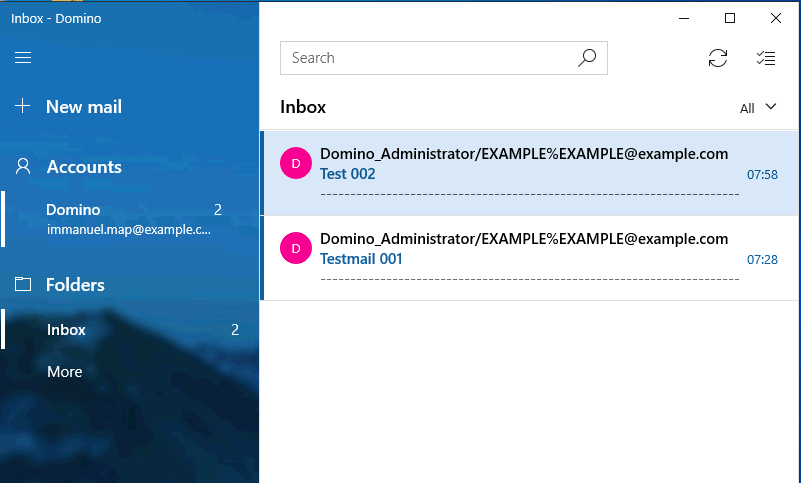Open the Folders section
Image resolution: width=801 pixels, height=483 pixels.
pos(75,285)
